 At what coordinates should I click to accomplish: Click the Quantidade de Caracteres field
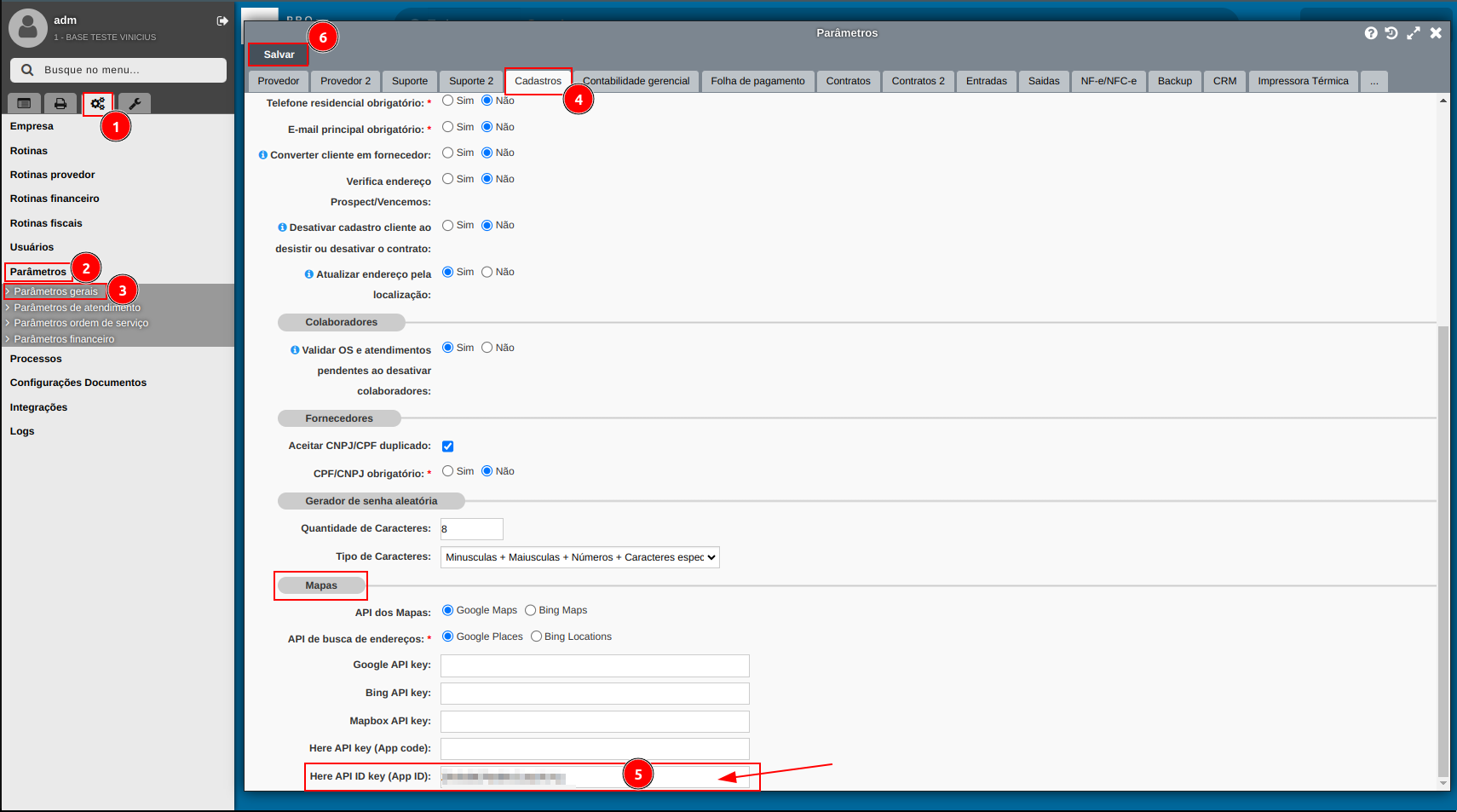pyautogui.click(x=471, y=529)
